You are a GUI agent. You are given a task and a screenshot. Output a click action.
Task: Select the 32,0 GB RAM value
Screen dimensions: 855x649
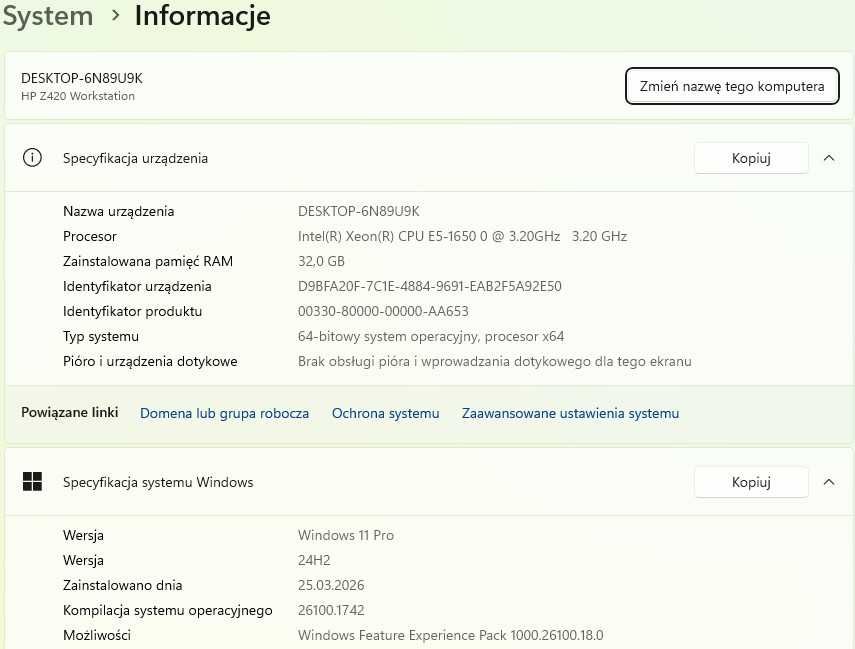[x=321, y=261]
